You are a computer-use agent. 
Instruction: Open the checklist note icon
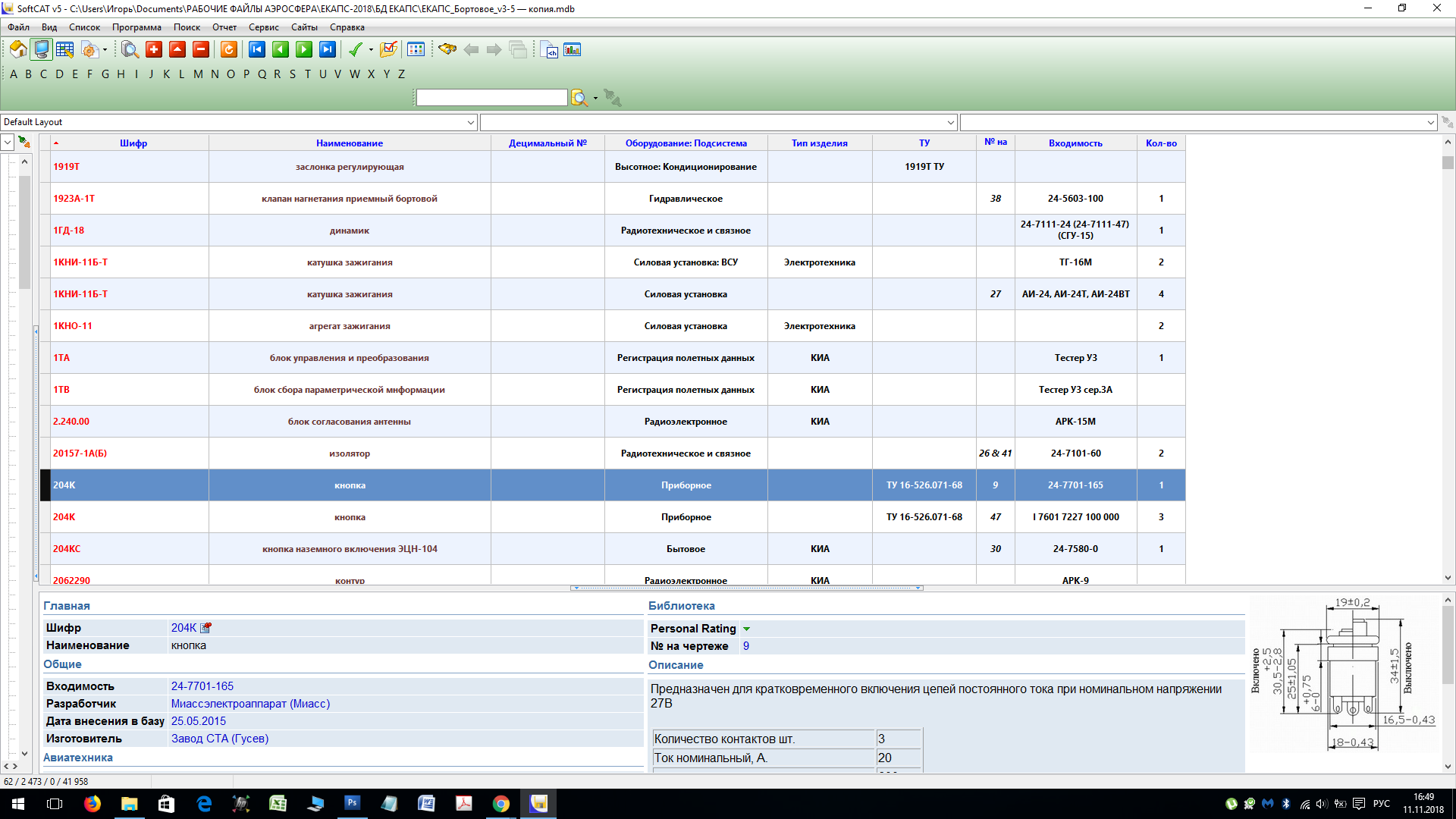388,49
